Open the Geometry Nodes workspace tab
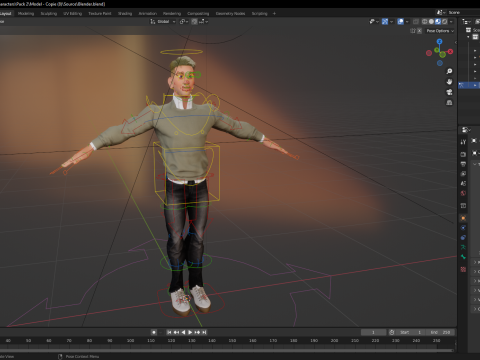480x360 pixels. point(230,13)
